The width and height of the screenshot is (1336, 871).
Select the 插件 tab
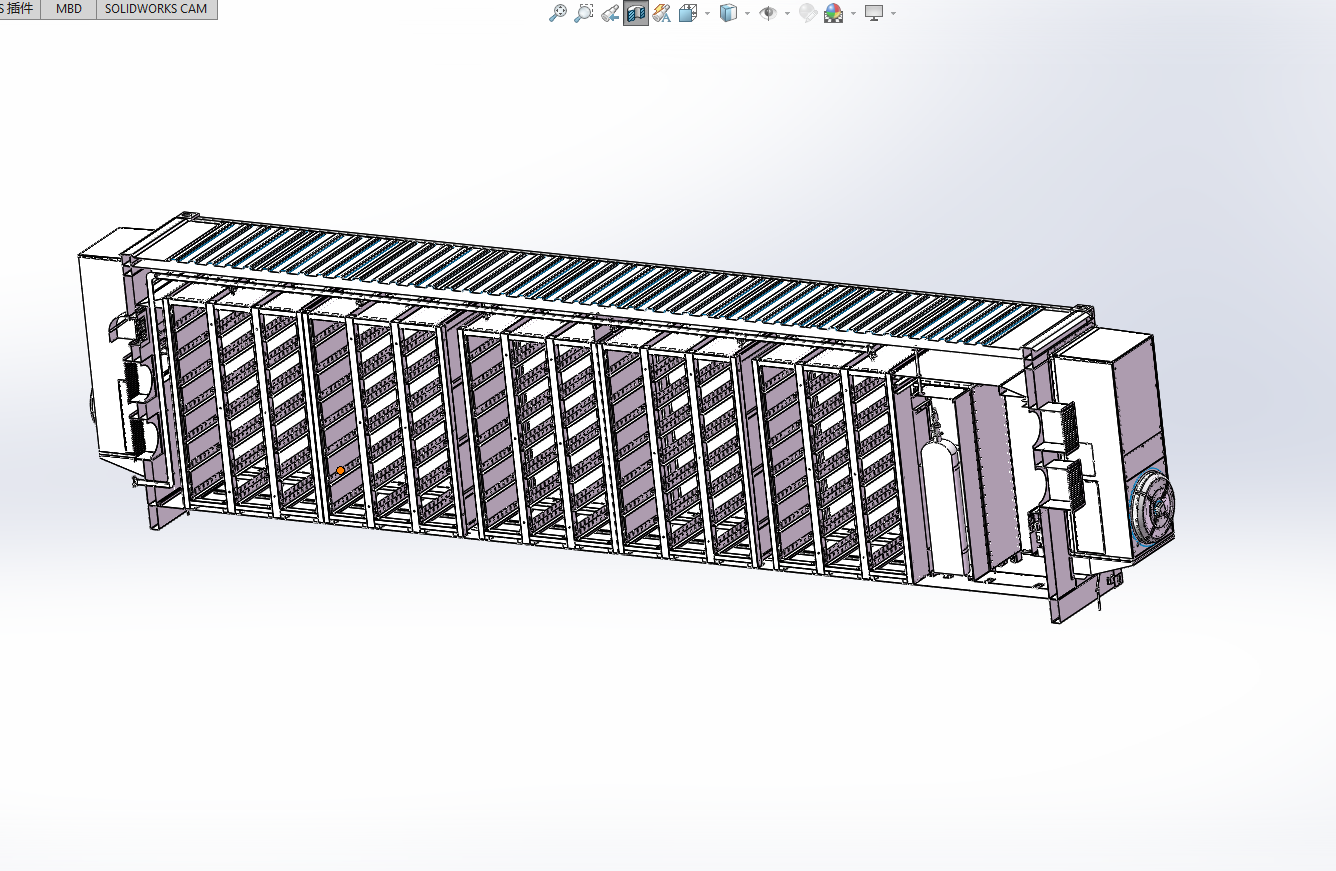tap(18, 9)
